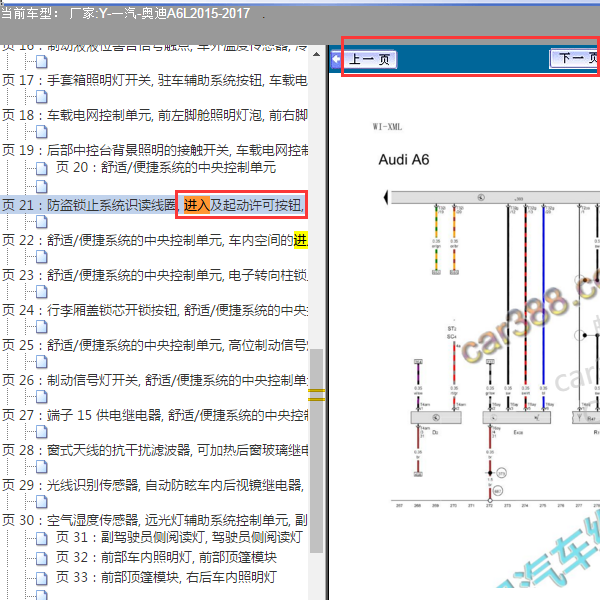Select 页 31 副驾驶员侧阅读灯

point(179,537)
